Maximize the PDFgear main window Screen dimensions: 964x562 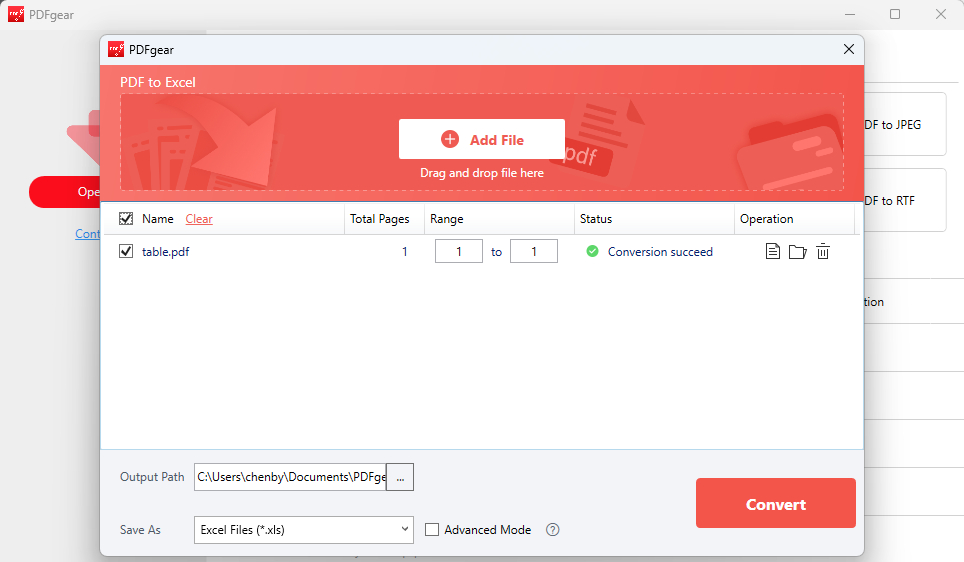click(895, 14)
